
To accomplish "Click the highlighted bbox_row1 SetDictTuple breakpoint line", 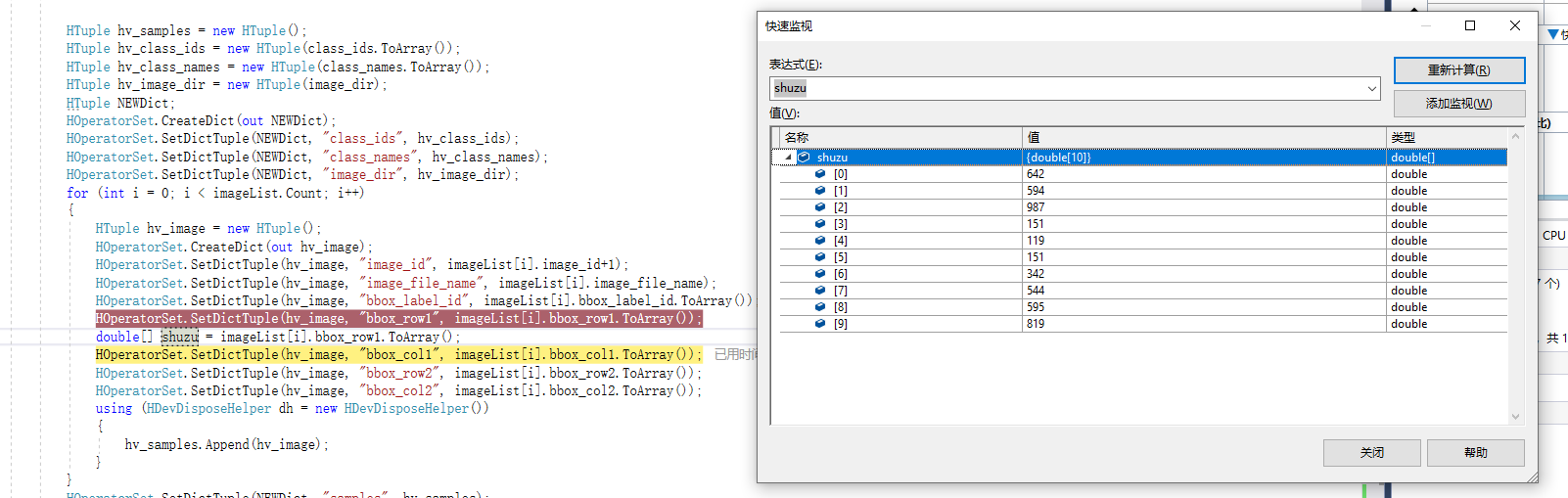I will 398,319.
